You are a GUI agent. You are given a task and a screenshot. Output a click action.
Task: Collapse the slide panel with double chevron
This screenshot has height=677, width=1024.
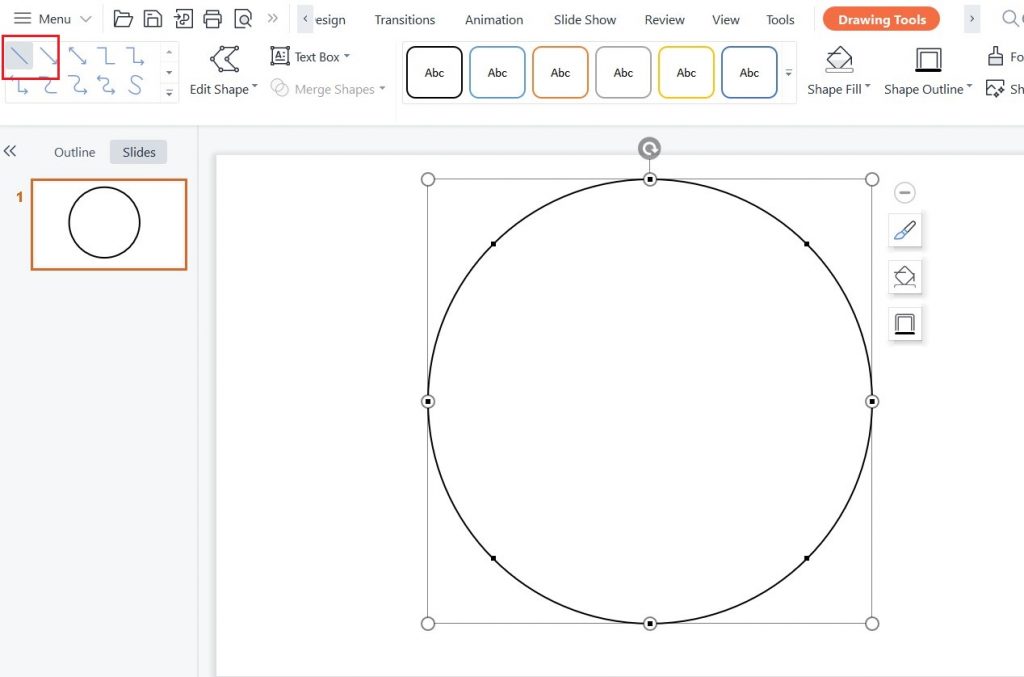click(x=10, y=151)
